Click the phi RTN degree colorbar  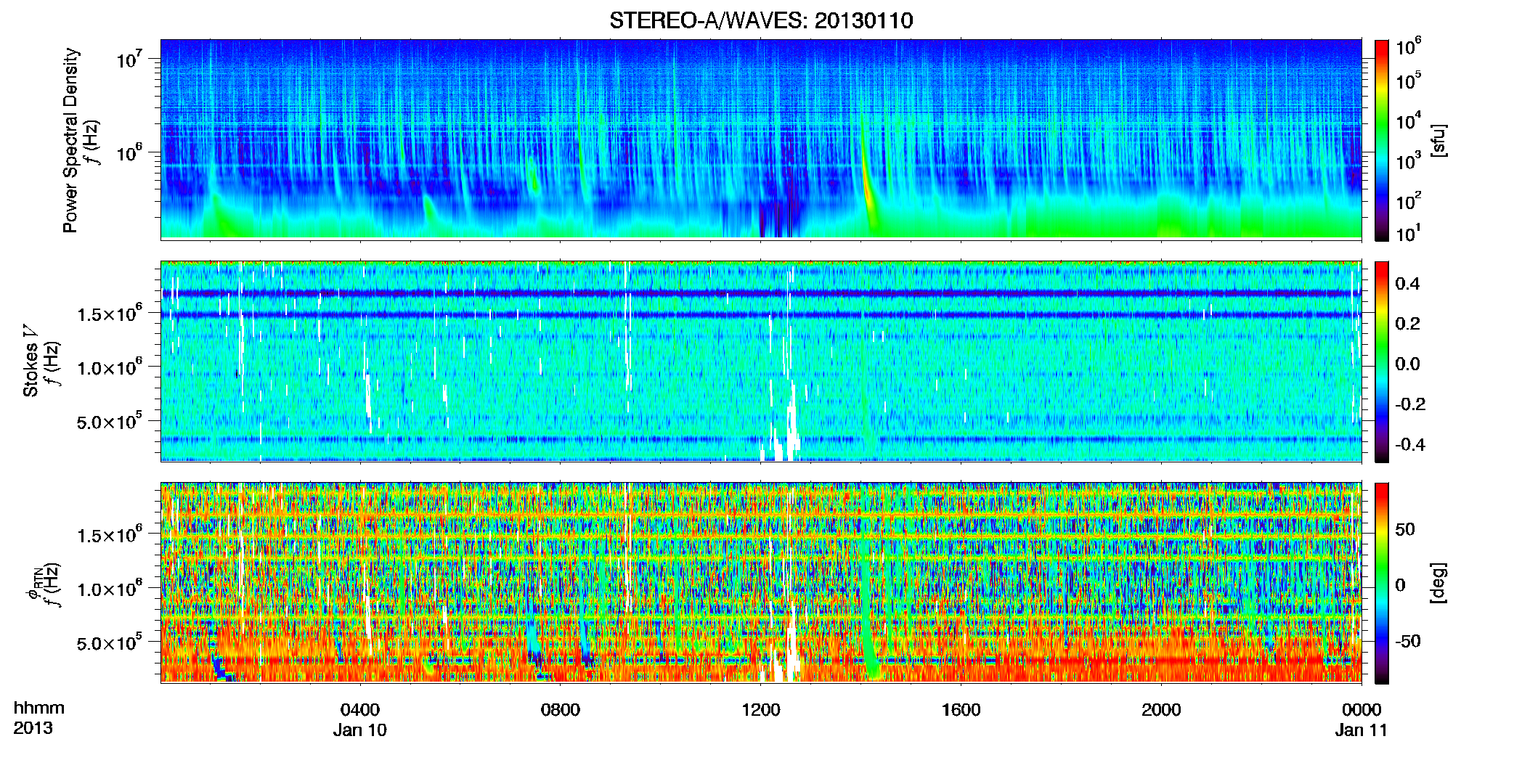[1382, 583]
